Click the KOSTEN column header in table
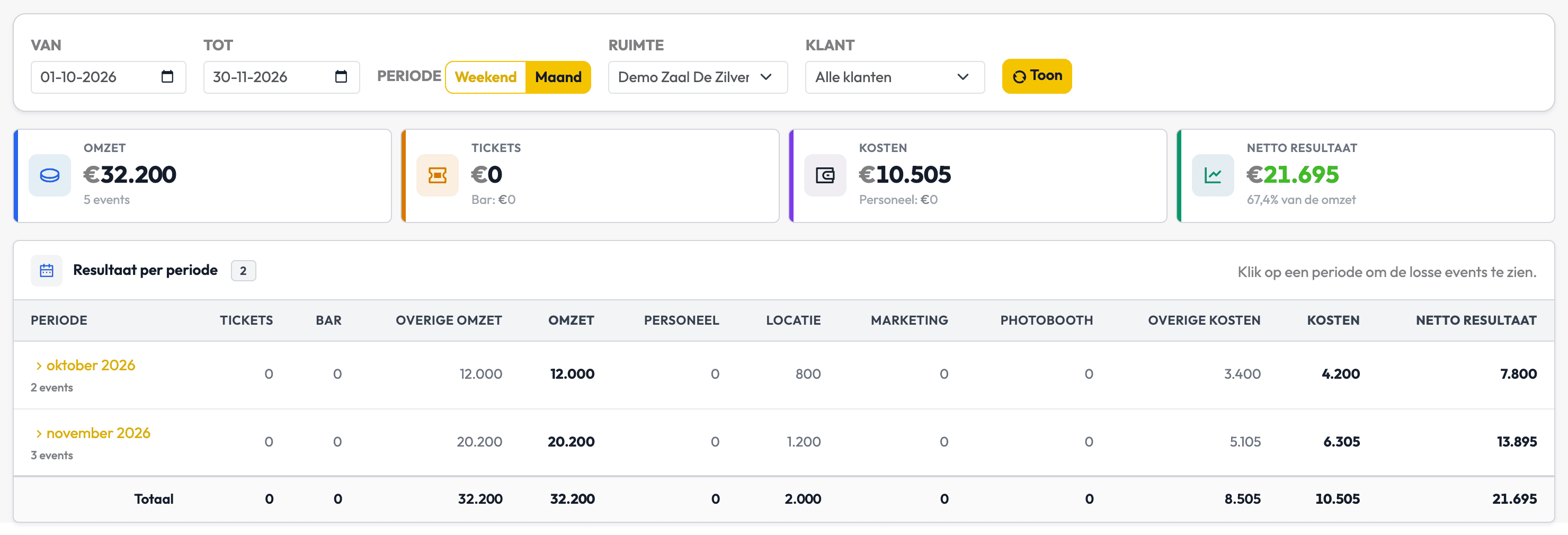1568x535 pixels. coord(1333,320)
